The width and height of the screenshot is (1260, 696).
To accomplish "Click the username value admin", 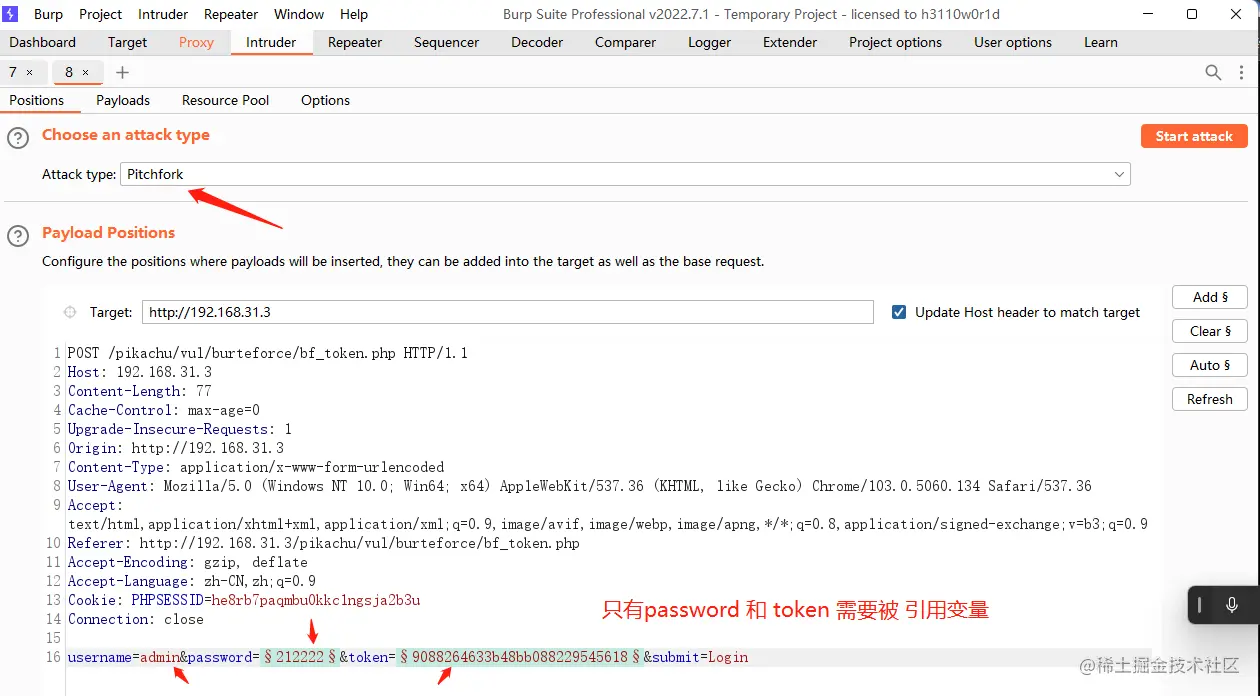I will coord(160,657).
